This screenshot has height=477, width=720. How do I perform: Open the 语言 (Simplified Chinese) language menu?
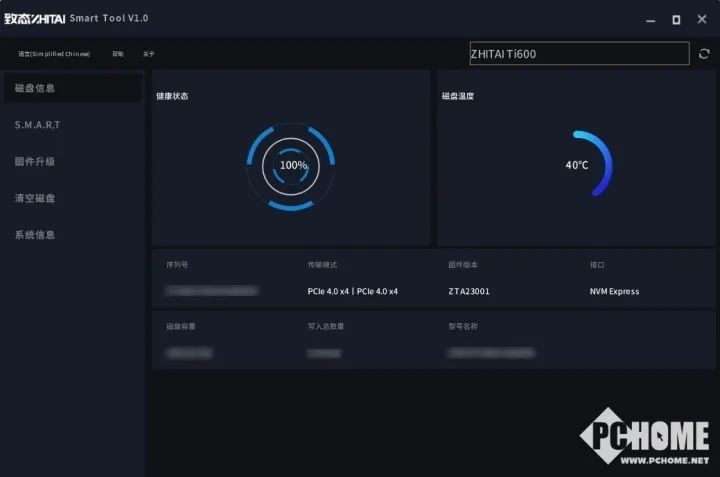54,54
